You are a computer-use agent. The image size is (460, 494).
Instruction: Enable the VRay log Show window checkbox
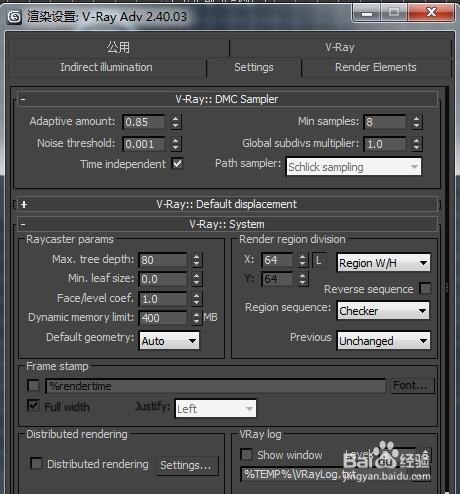coord(246,454)
